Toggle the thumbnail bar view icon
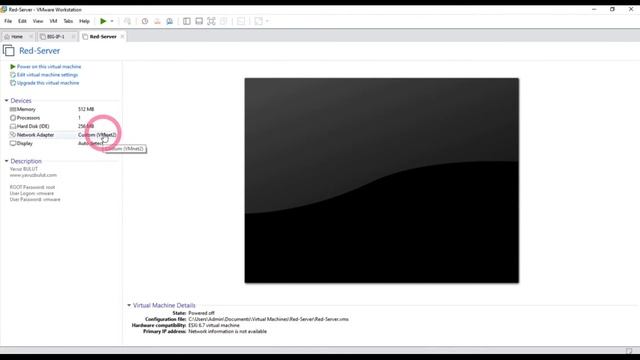This screenshot has height=360, width=640. [199, 21]
